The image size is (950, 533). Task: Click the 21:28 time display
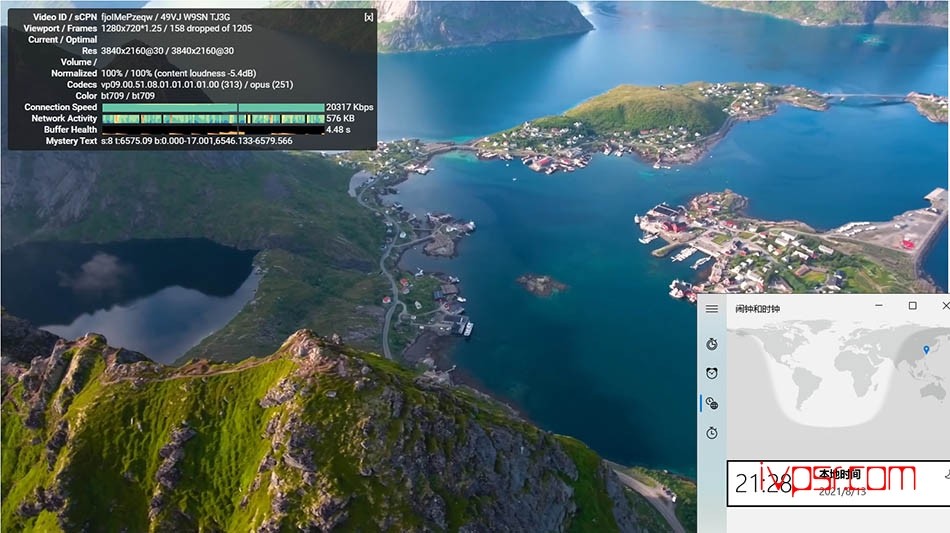point(763,484)
